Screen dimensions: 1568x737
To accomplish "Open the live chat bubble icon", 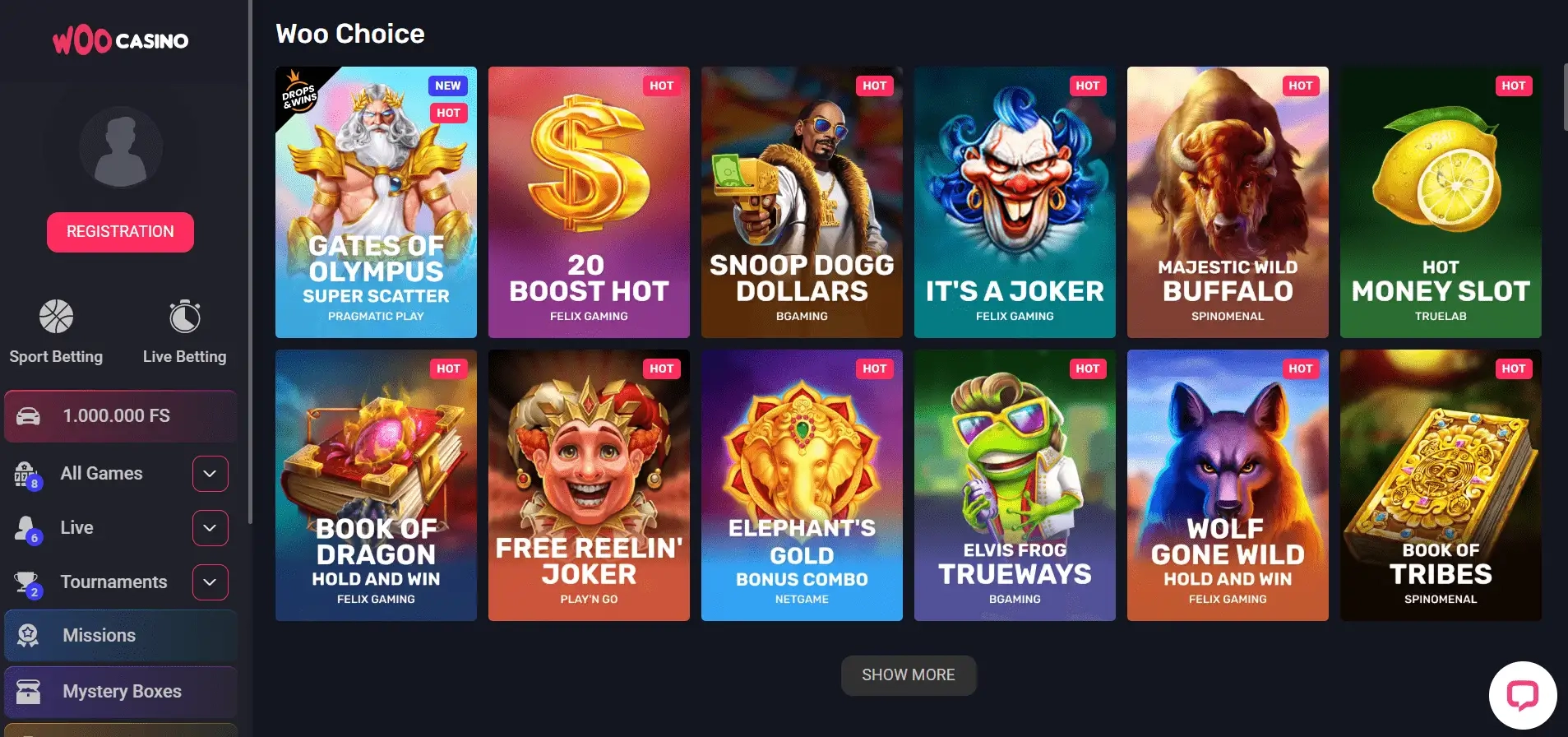I will 1523,696.
